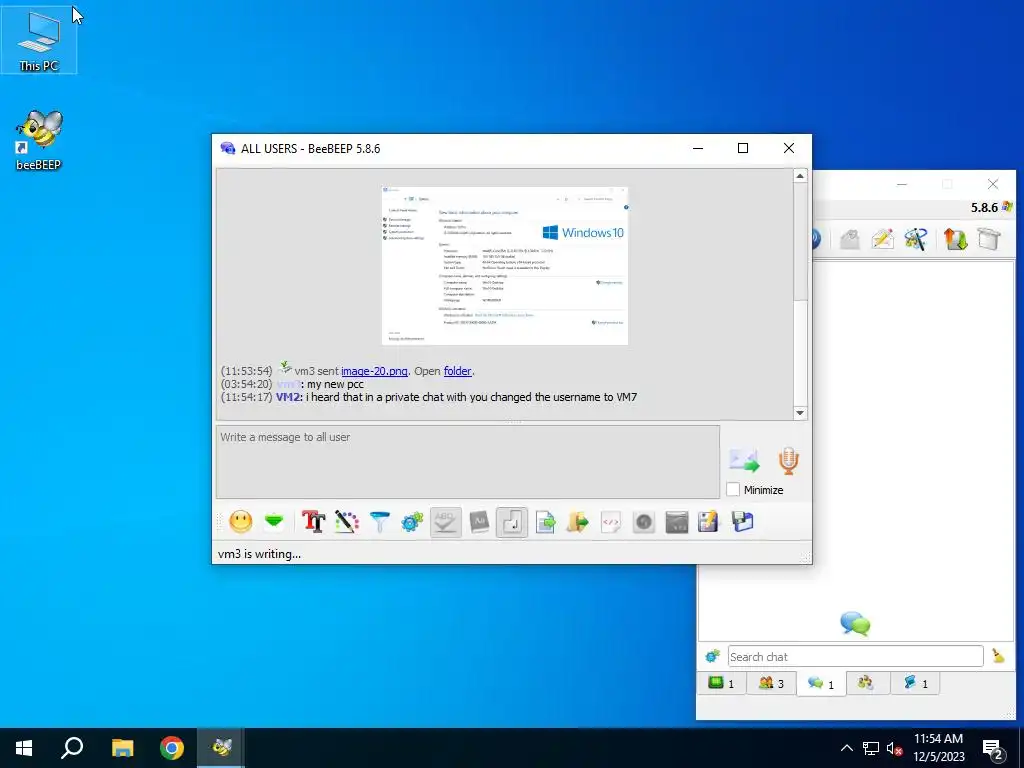1024x768 pixels.
Task: Click the BeeBEEP taskbar button
Action: coord(221,748)
